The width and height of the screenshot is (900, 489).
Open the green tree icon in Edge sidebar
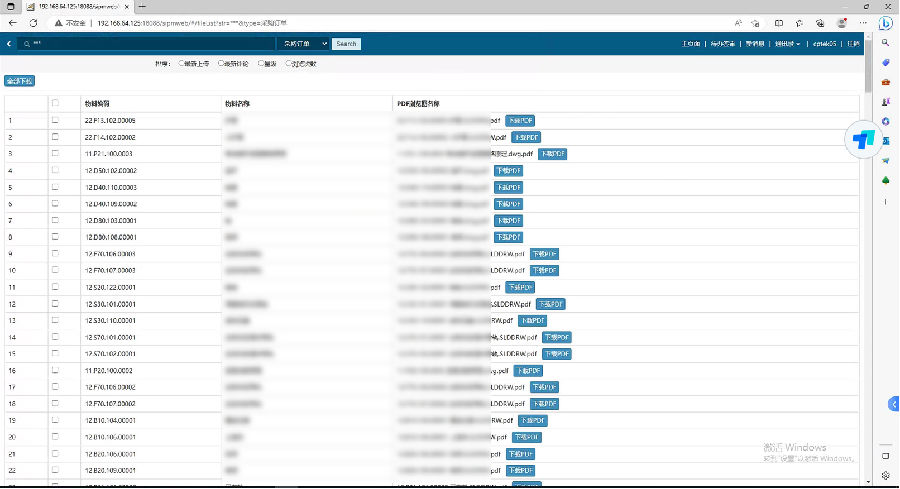pos(886,180)
